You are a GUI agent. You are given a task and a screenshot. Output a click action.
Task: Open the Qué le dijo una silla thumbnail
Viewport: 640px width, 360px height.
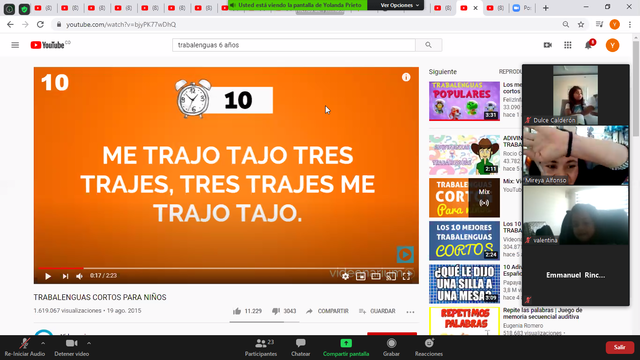coord(464,284)
